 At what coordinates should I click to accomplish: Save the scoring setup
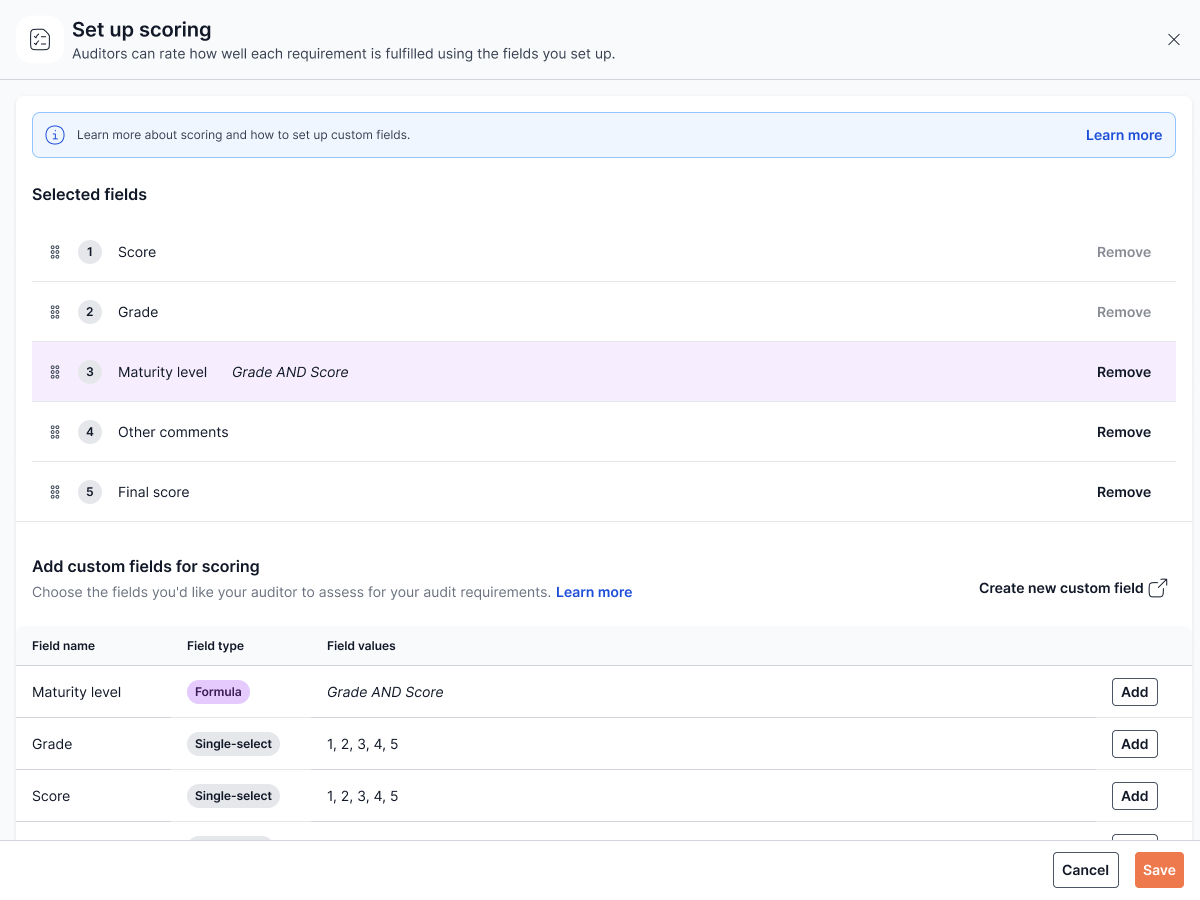[x=1158, y=870]
